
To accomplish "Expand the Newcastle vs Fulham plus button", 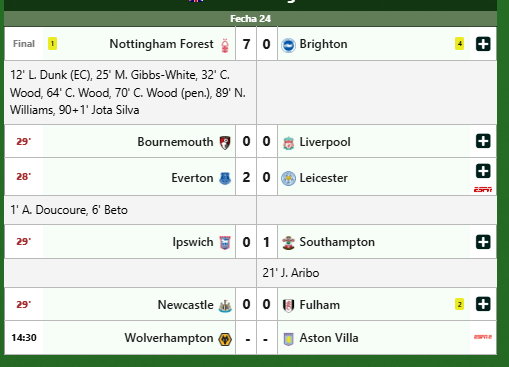I will 483,304.
